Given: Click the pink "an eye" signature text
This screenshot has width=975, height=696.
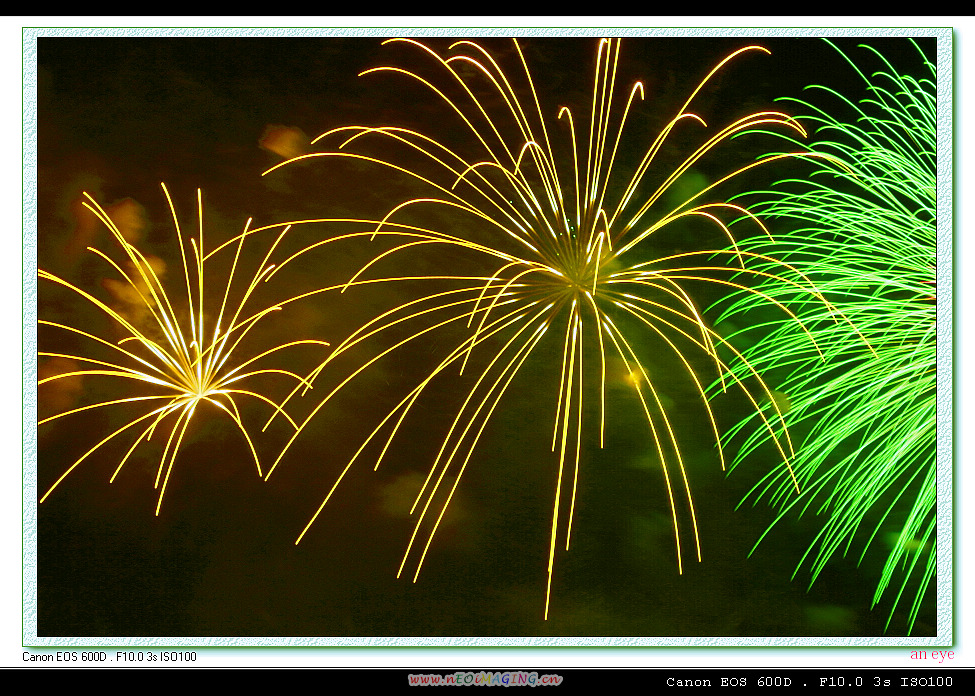Looking at the screenshot, I should coord(931,654).
